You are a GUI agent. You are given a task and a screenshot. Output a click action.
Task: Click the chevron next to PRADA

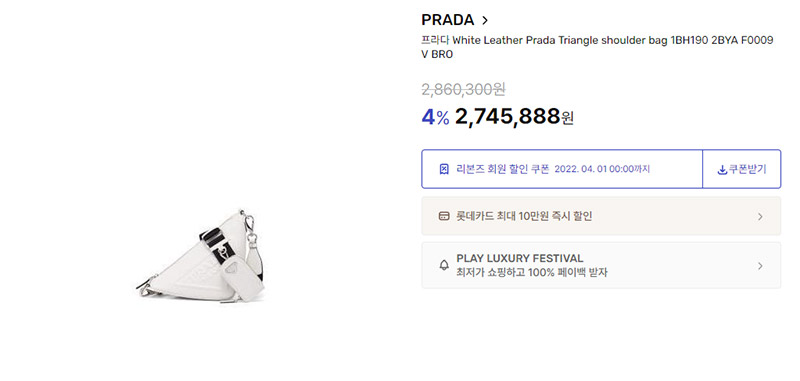[x=485, y=20]
